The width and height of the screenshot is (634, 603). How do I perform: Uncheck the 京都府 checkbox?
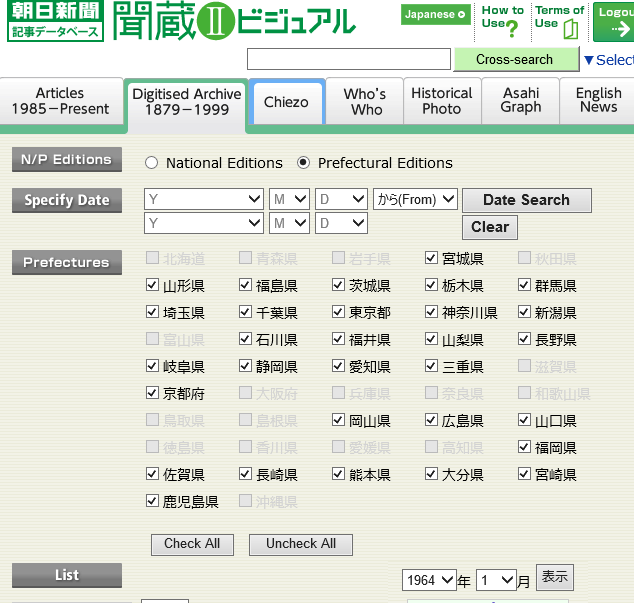click(x=152, y=392)
